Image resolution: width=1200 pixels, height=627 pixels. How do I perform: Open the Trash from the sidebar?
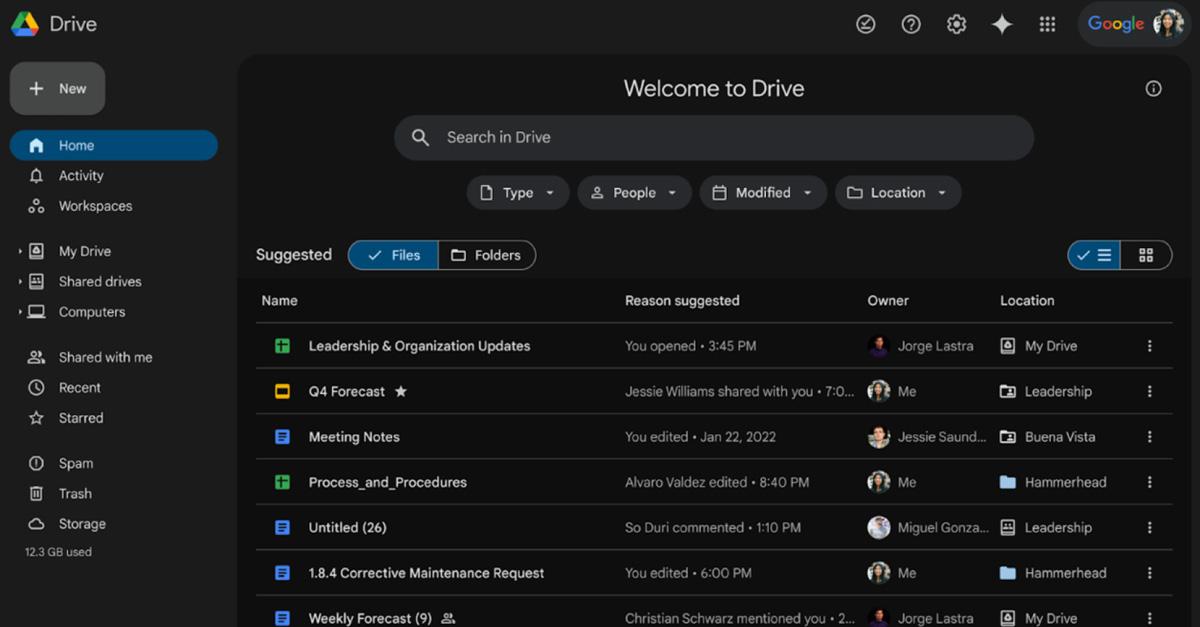click(x=74, y=493)
